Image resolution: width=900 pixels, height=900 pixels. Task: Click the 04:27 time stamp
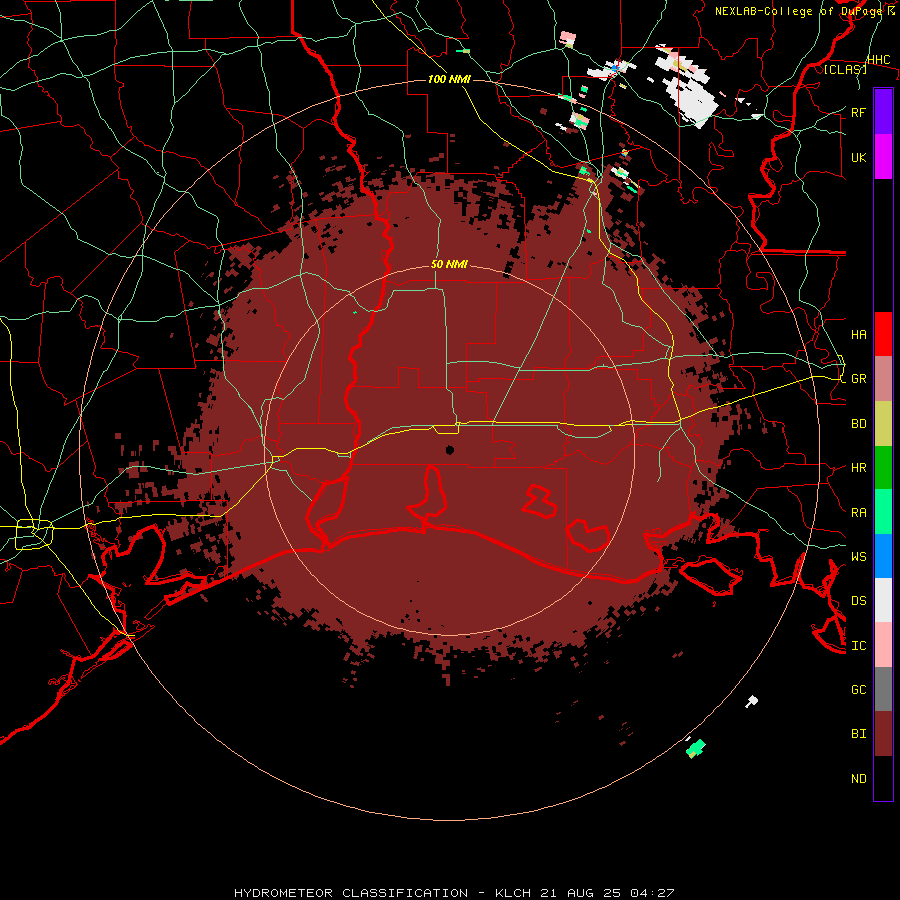coord(651,893)
